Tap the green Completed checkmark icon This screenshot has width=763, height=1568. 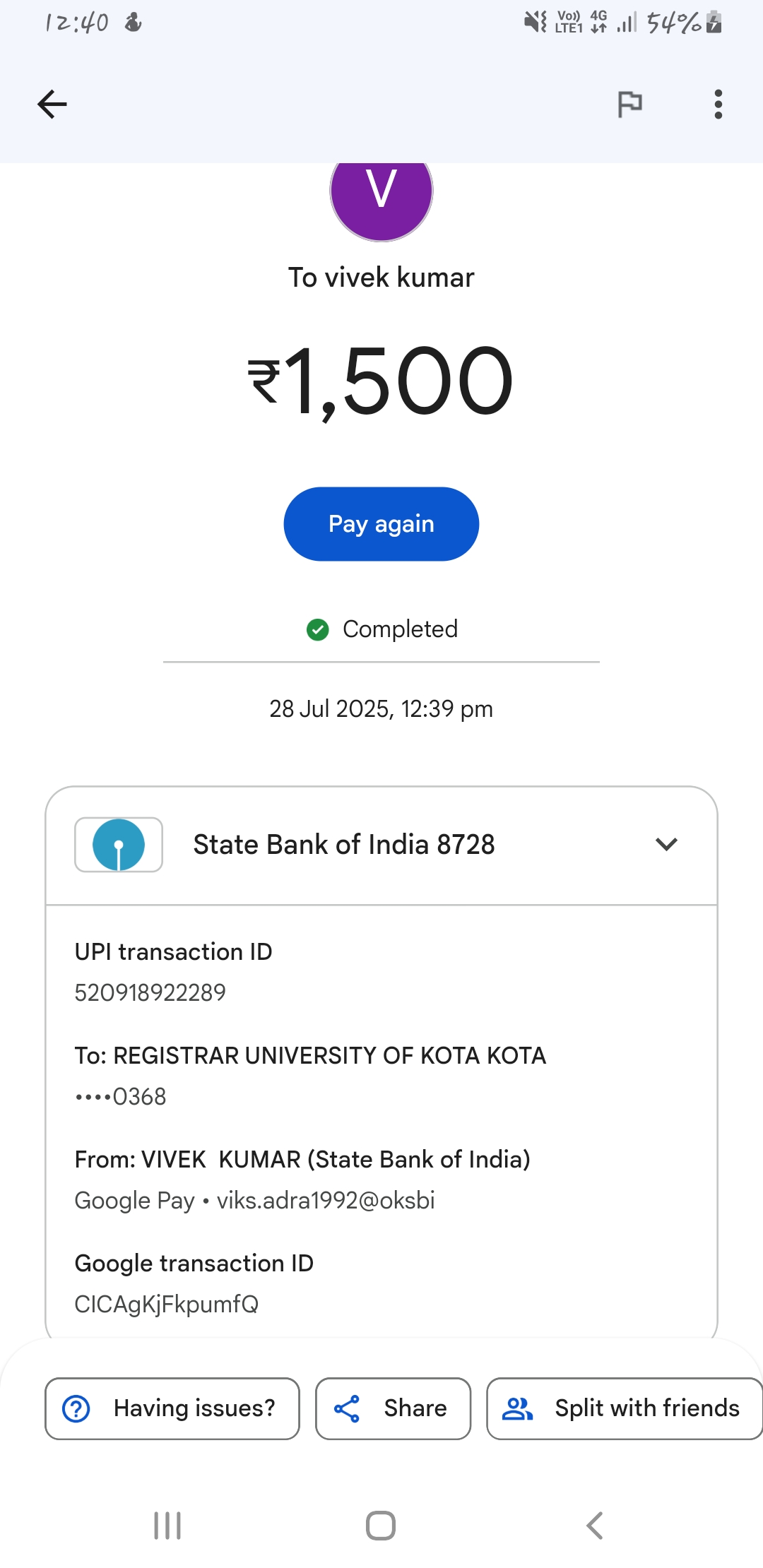318,629
